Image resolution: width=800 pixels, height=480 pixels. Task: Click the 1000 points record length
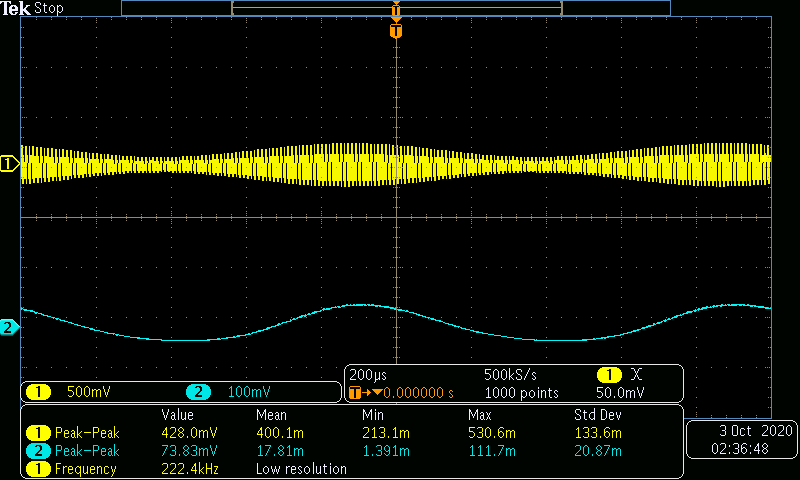(521, 393)
